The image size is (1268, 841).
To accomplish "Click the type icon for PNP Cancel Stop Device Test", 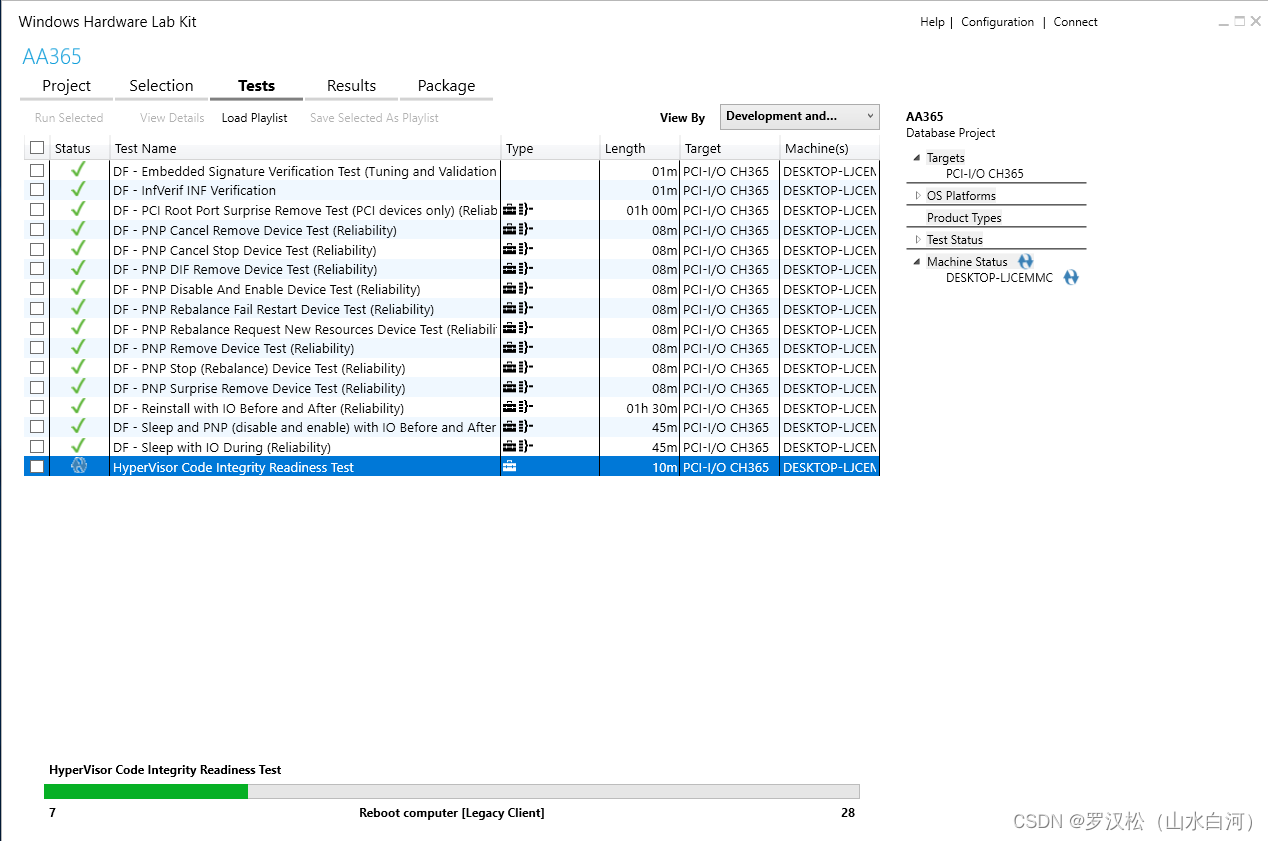I will pyautogui.click(x=518, y=250).
